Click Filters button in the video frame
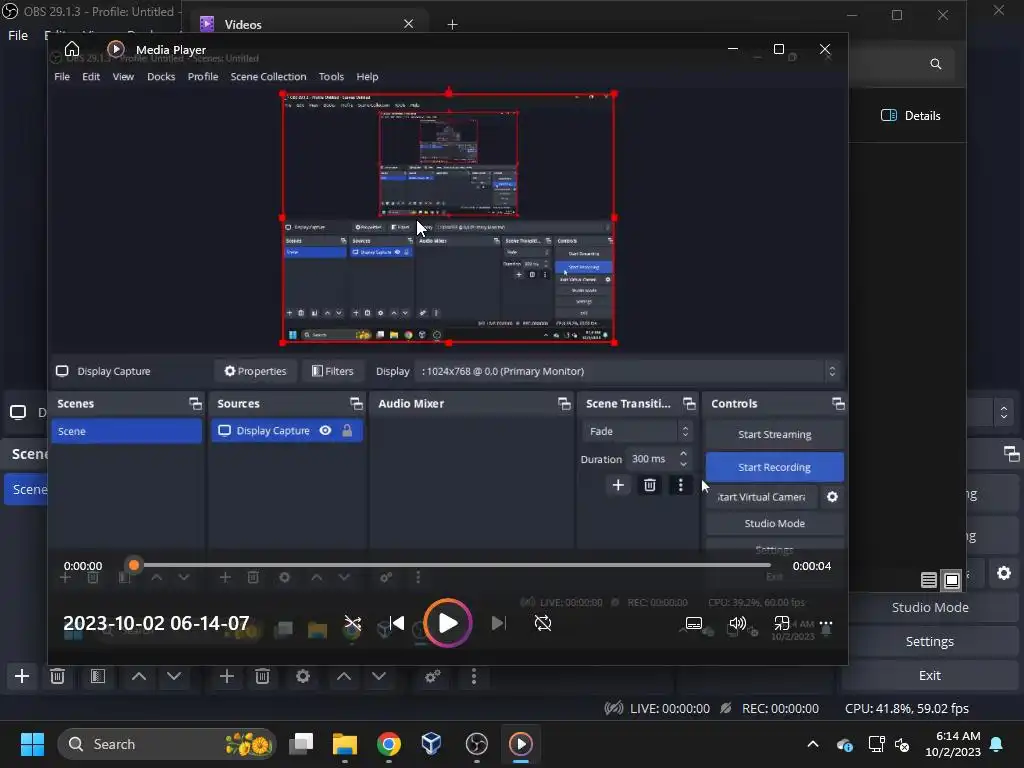The width and height of the screenshot is (1024, 768). click(333, 371)
